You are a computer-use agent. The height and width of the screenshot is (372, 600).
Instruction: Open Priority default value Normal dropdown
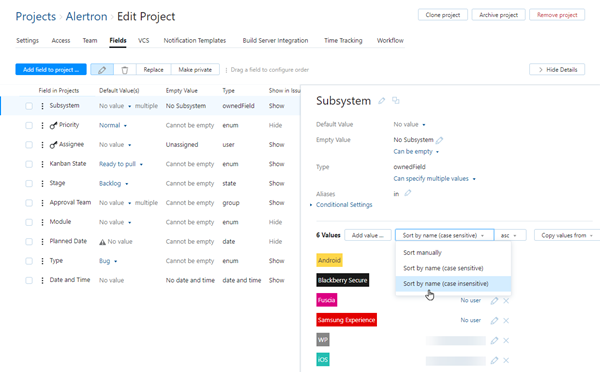click(113, 126)
